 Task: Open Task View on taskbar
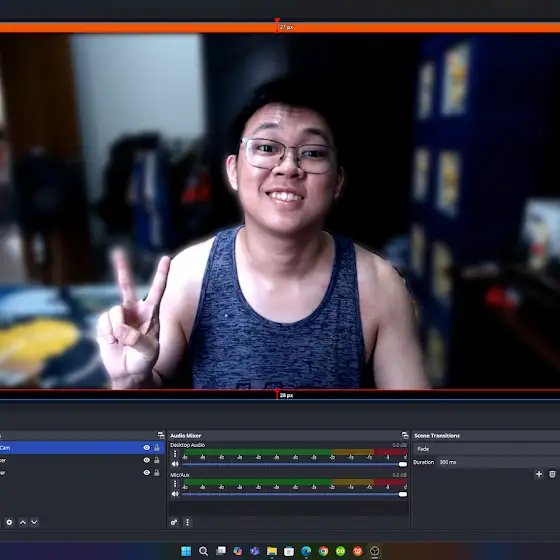pyautogui.click(x=221, y=551)
